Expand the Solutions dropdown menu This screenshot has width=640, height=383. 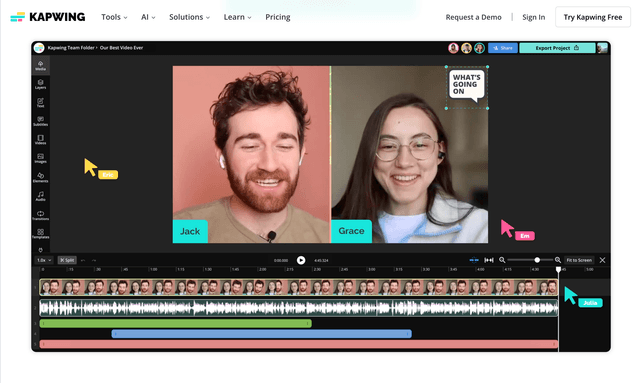coord(189,17)
